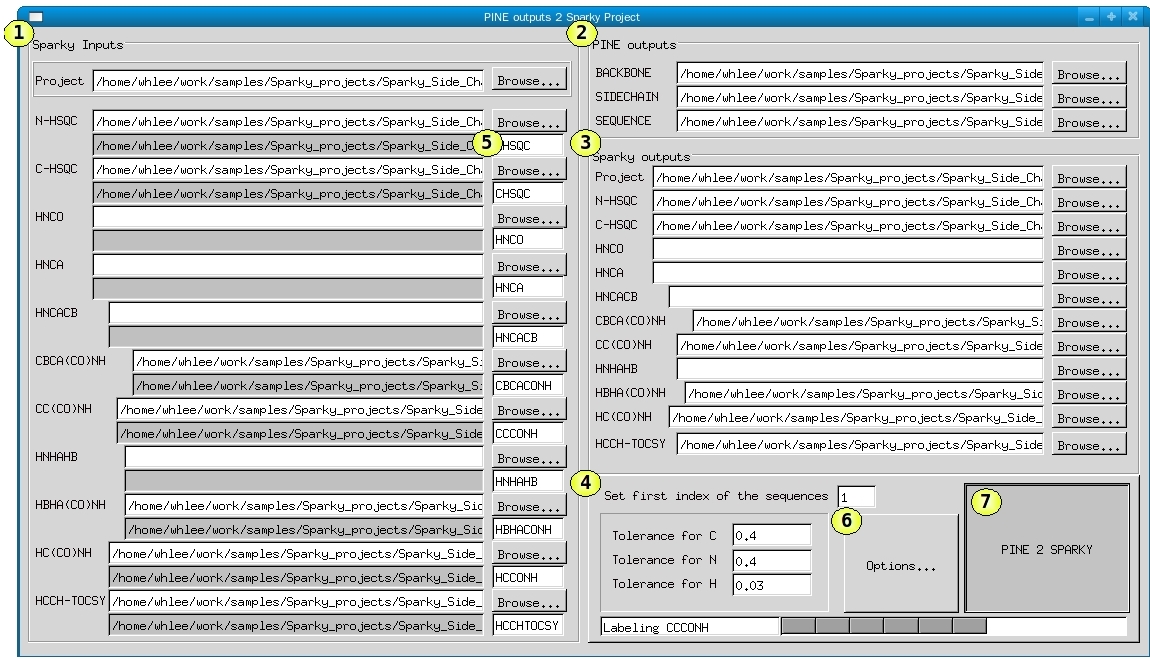Click the HBHACONH spectrum name field

(x=528, y=529)
